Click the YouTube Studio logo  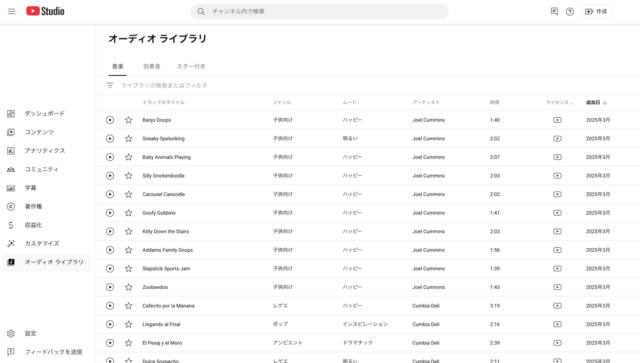45,11
